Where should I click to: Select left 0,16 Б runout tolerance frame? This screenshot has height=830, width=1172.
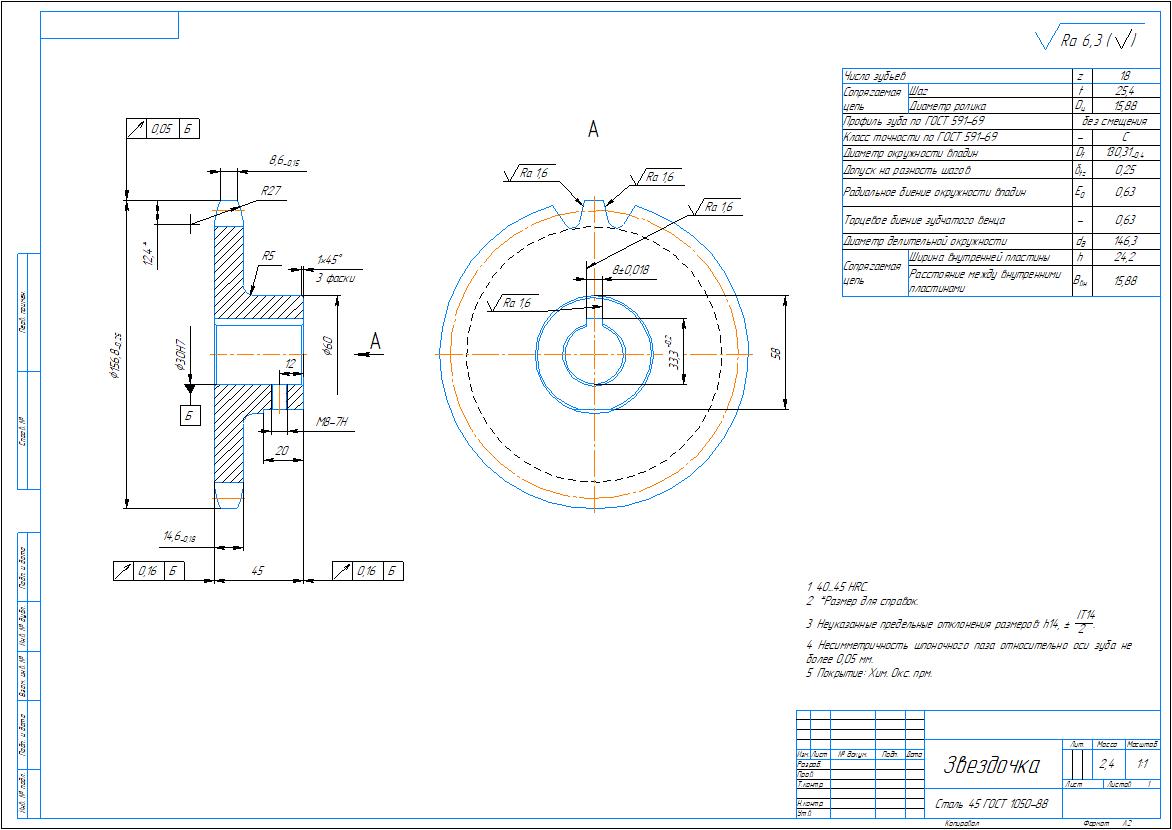click(148, 571)
